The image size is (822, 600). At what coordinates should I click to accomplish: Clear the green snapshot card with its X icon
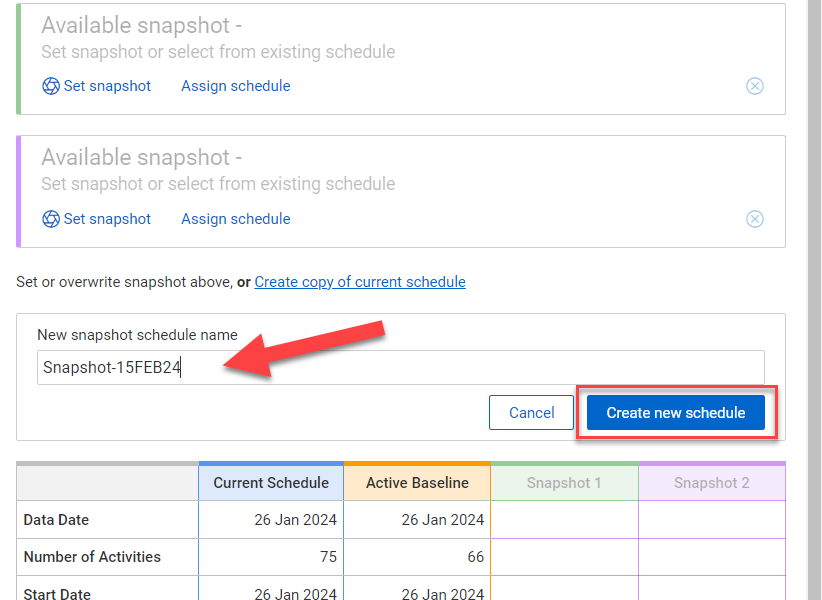[755, 86]
